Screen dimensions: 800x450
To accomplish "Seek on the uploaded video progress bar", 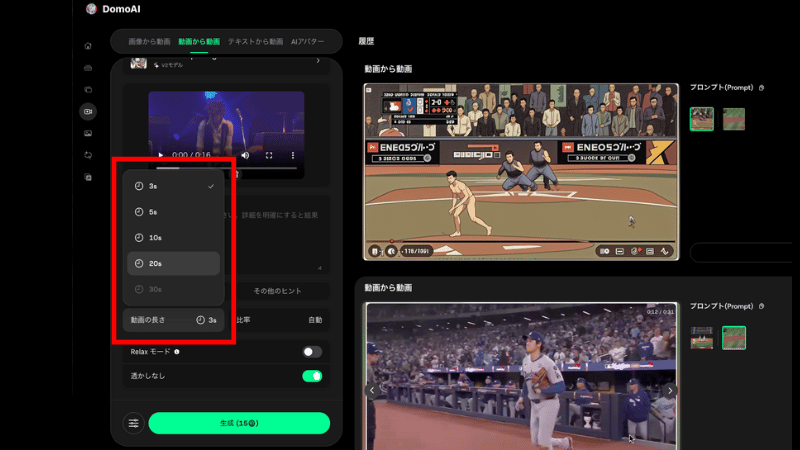I will point(227,167).
